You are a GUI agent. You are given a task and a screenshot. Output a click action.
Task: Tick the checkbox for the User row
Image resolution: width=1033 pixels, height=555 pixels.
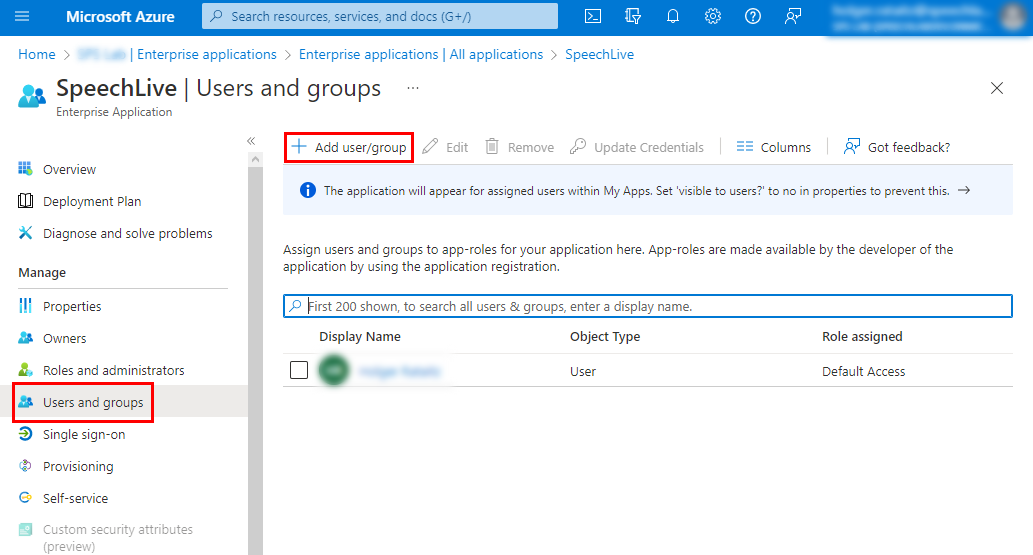(x=299, y=370)
